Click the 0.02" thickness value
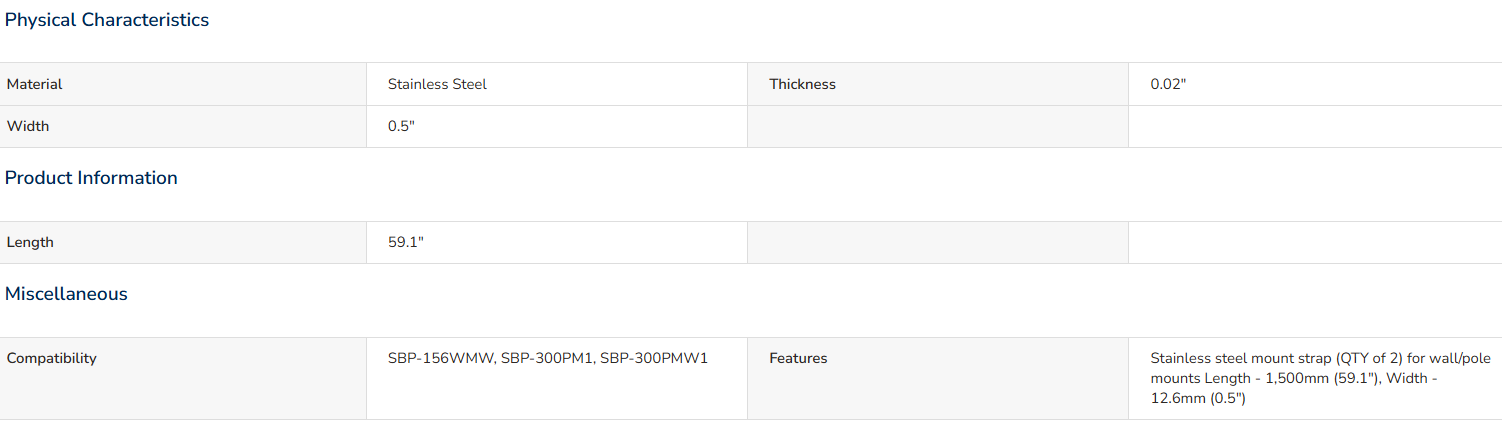This screenshot has width=1502, height=421. point(1168,84)
